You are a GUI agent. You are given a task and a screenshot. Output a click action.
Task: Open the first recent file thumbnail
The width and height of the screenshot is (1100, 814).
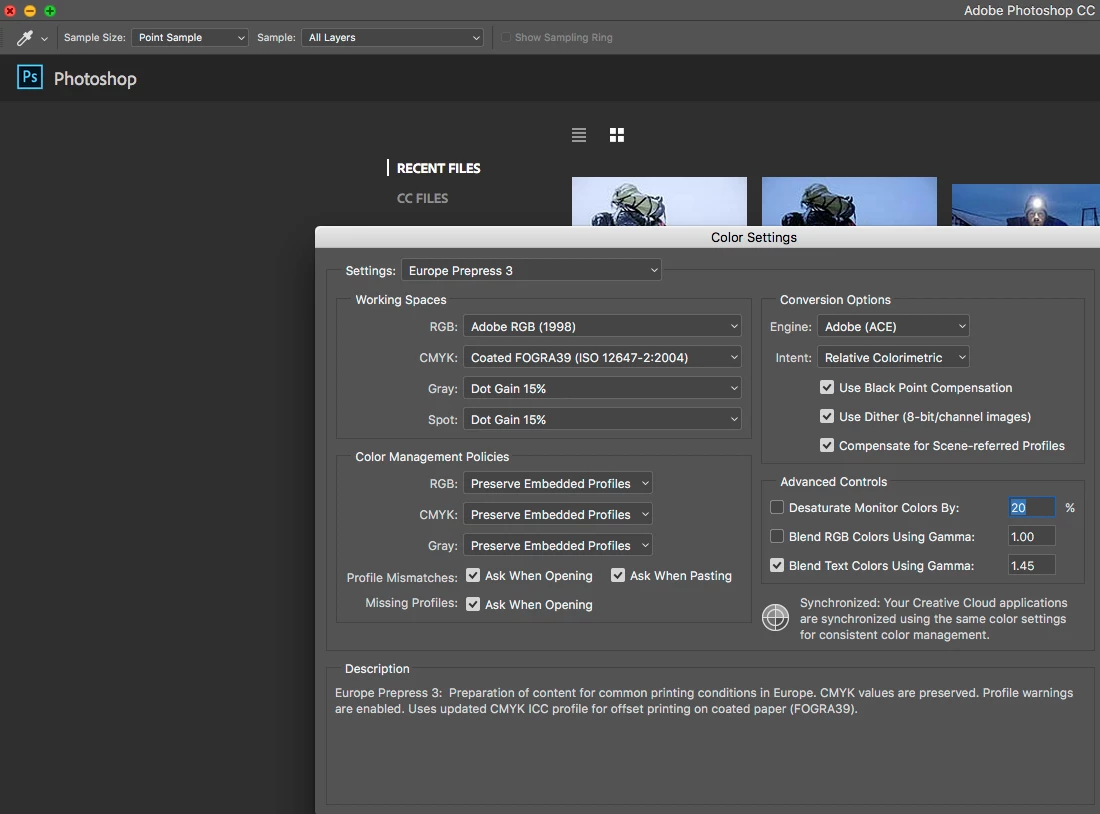pyautogui.click(x=659, y=201)
